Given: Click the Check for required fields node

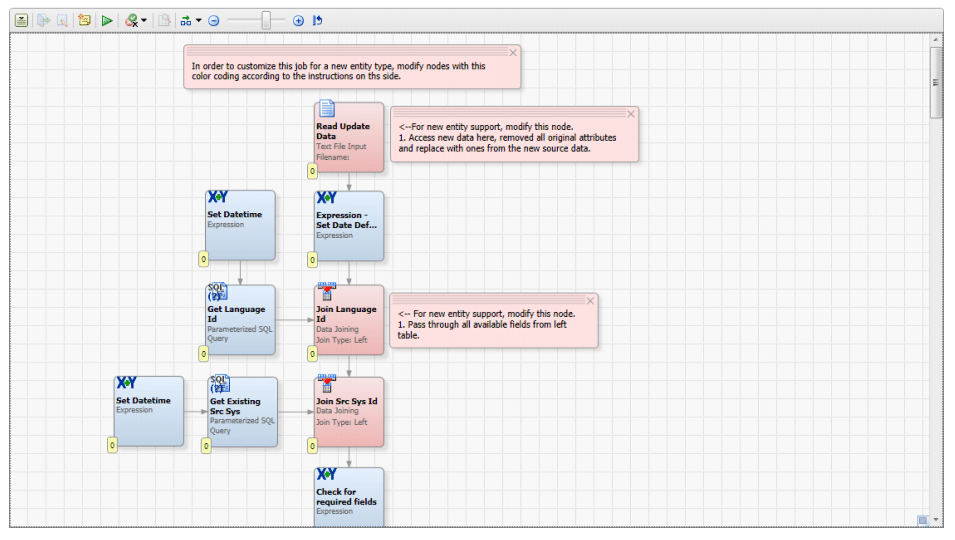Looking at the screenshot, I should [349, 497].
